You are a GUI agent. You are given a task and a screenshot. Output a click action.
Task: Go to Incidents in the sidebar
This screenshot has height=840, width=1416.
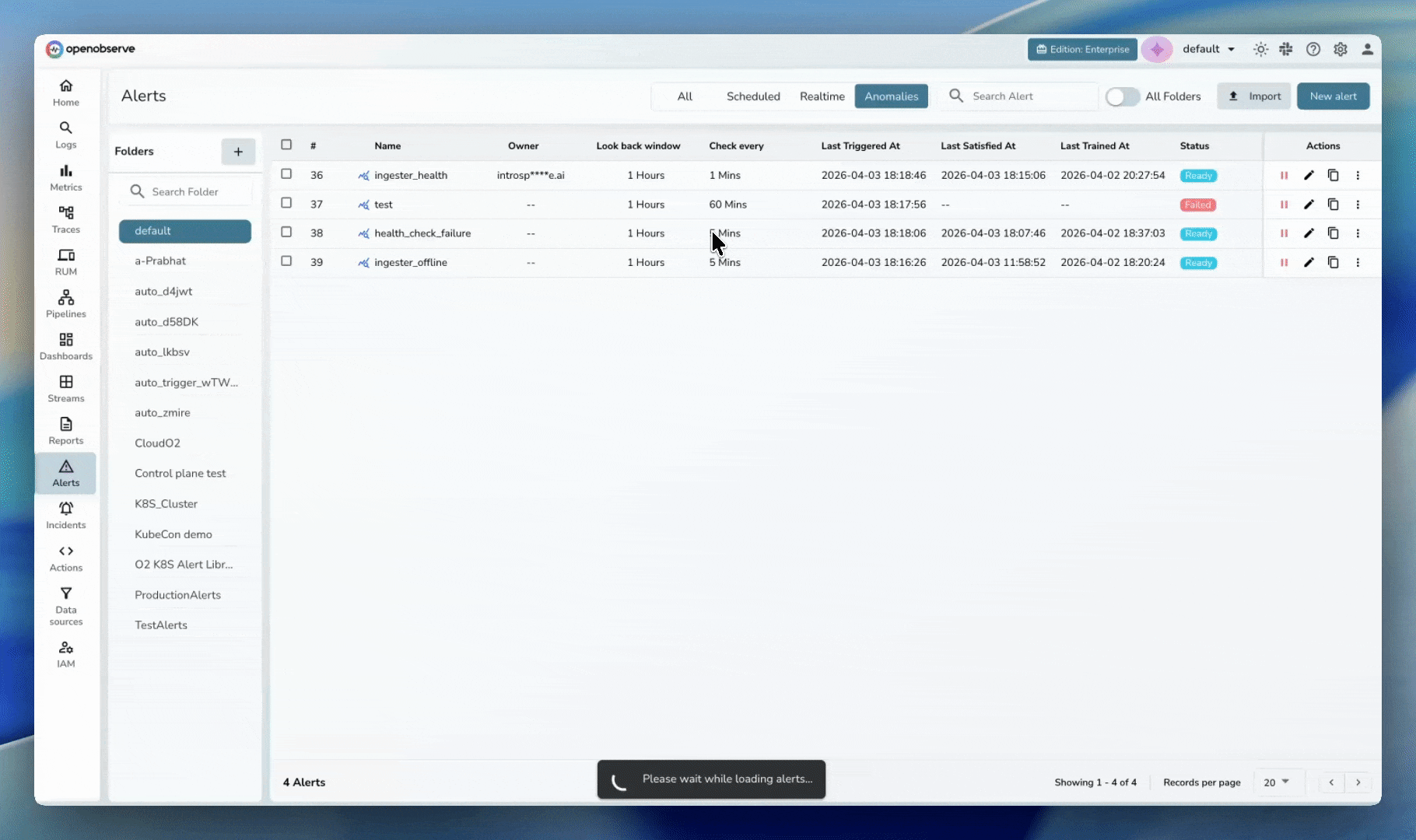[66, 515]
